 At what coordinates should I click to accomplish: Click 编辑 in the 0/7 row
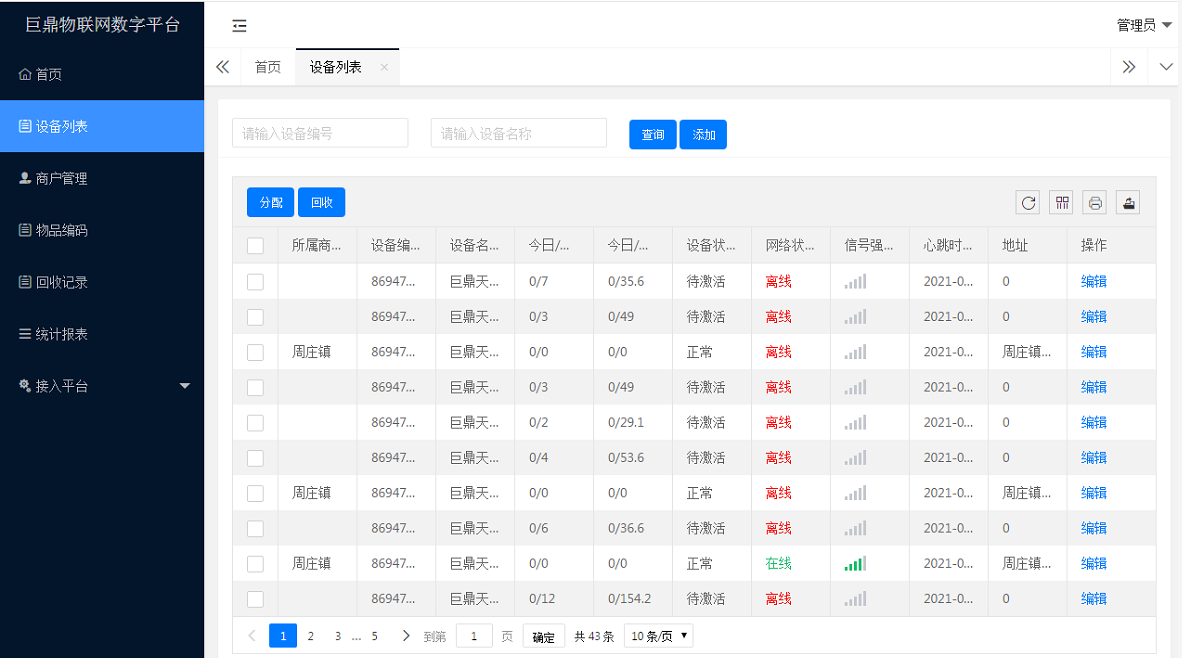click(x=1094, y=281)
